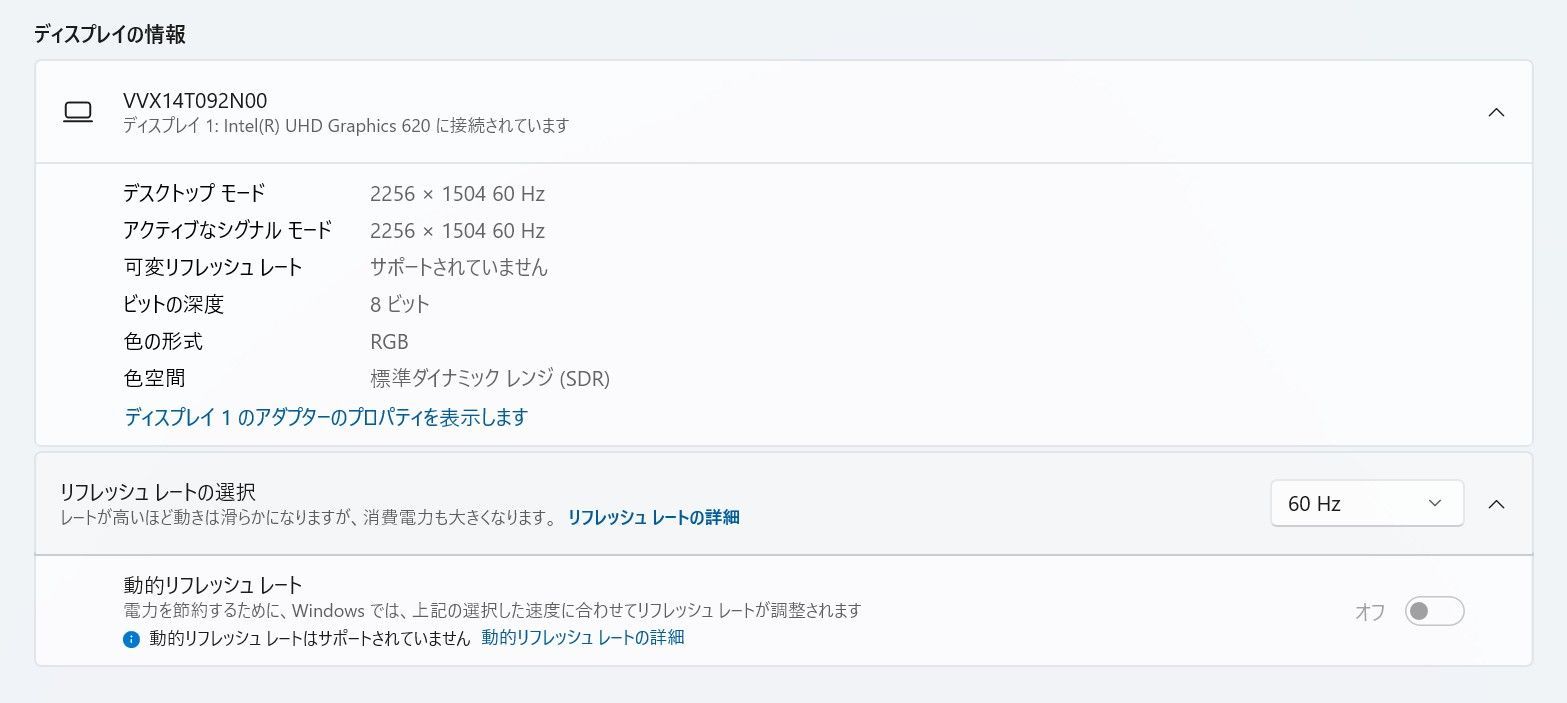
Task: Click the 8 ビット bit depth value
Action: [x=400, y=304]
